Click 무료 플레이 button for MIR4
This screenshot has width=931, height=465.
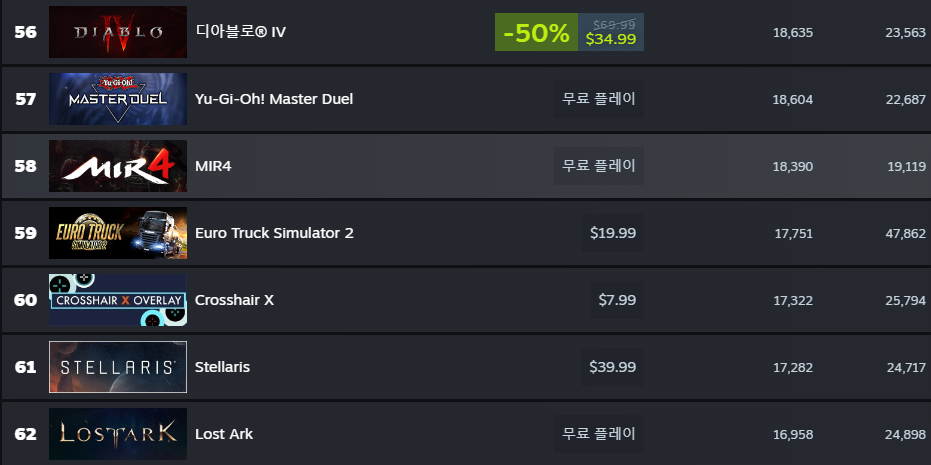599,166
